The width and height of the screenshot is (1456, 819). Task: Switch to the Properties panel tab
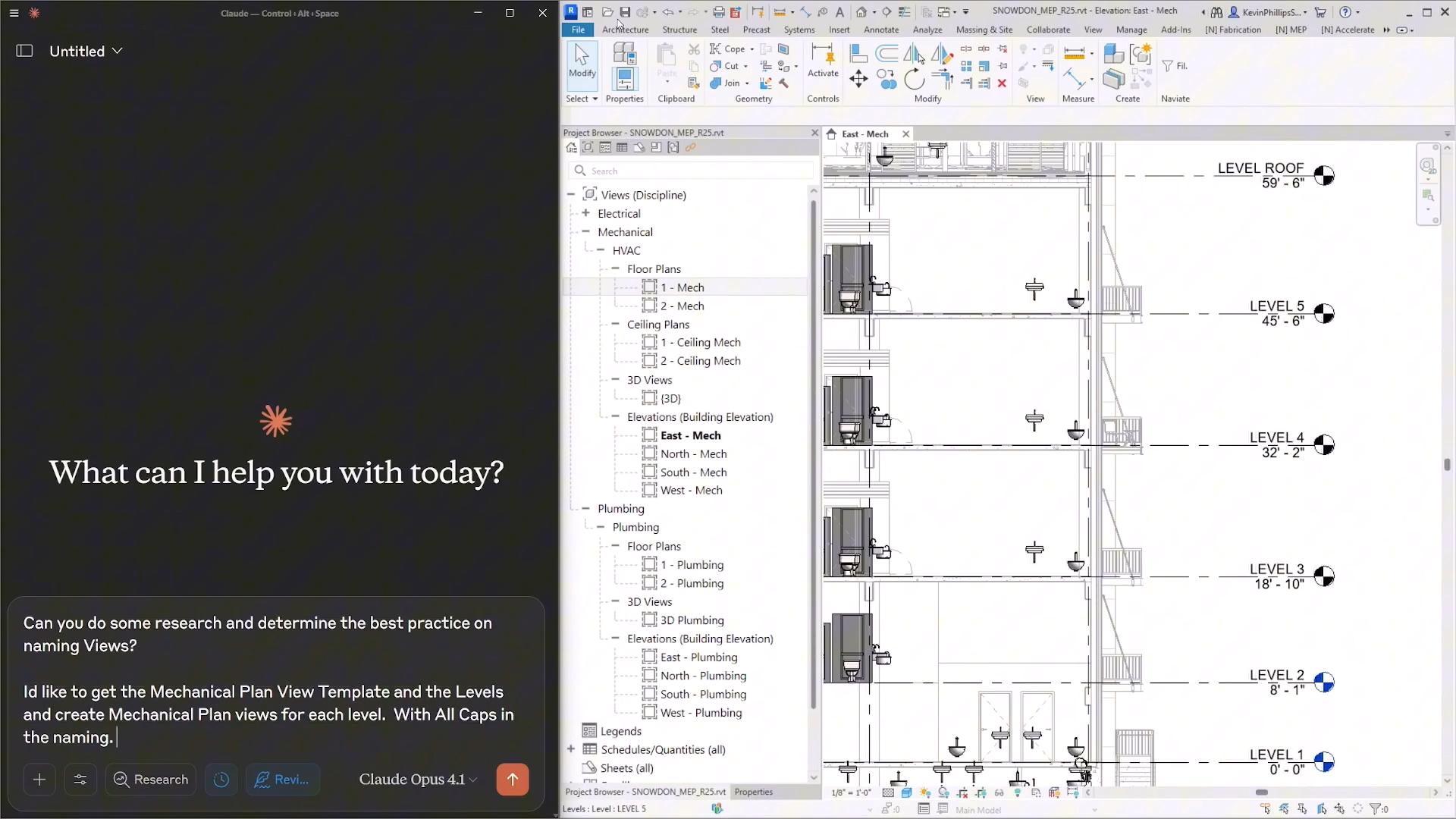pos(753,792)
